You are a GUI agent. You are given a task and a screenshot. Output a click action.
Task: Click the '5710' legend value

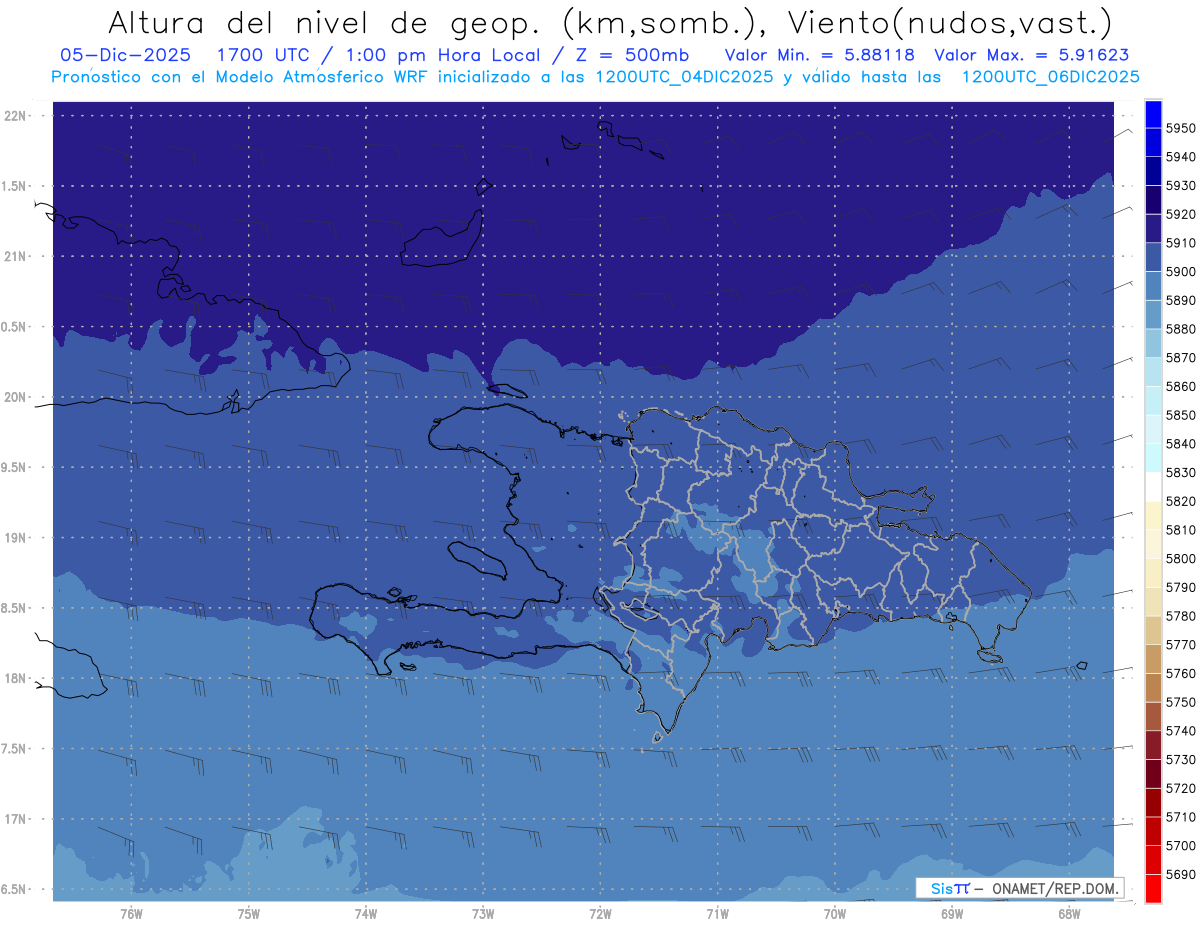tap(1180, 816)
